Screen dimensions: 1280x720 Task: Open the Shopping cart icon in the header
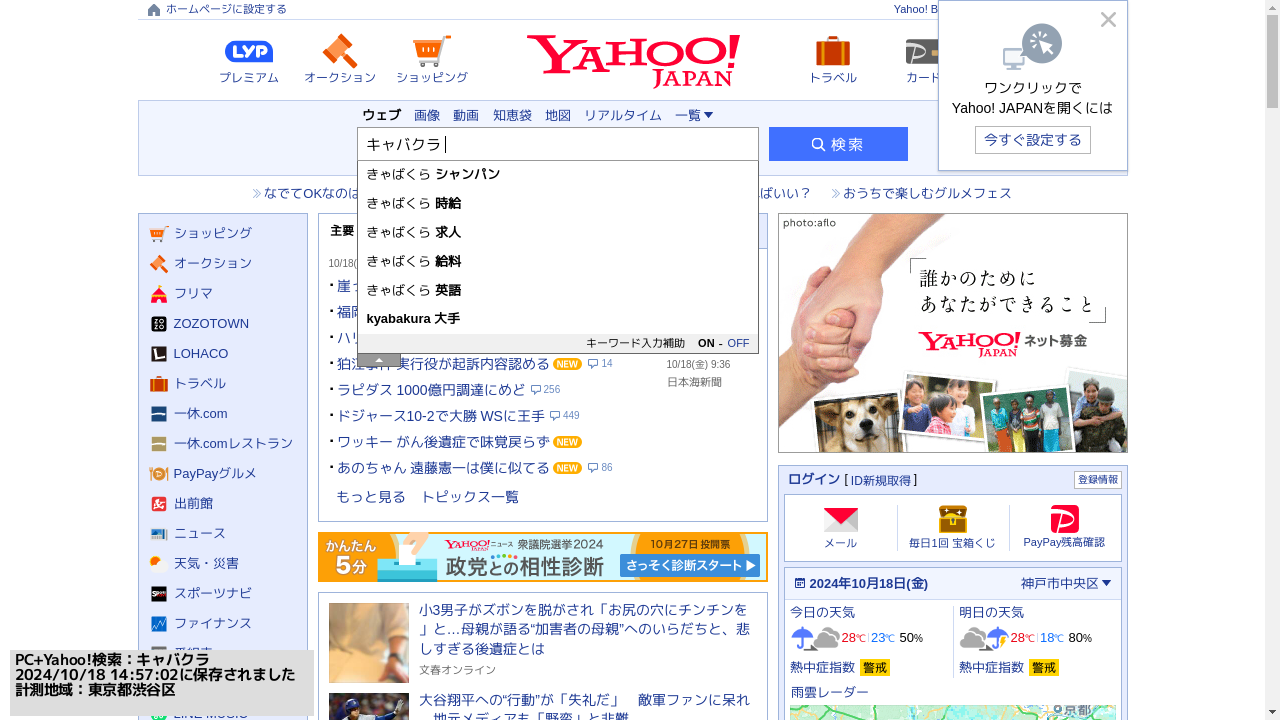[x=432, y=51]
